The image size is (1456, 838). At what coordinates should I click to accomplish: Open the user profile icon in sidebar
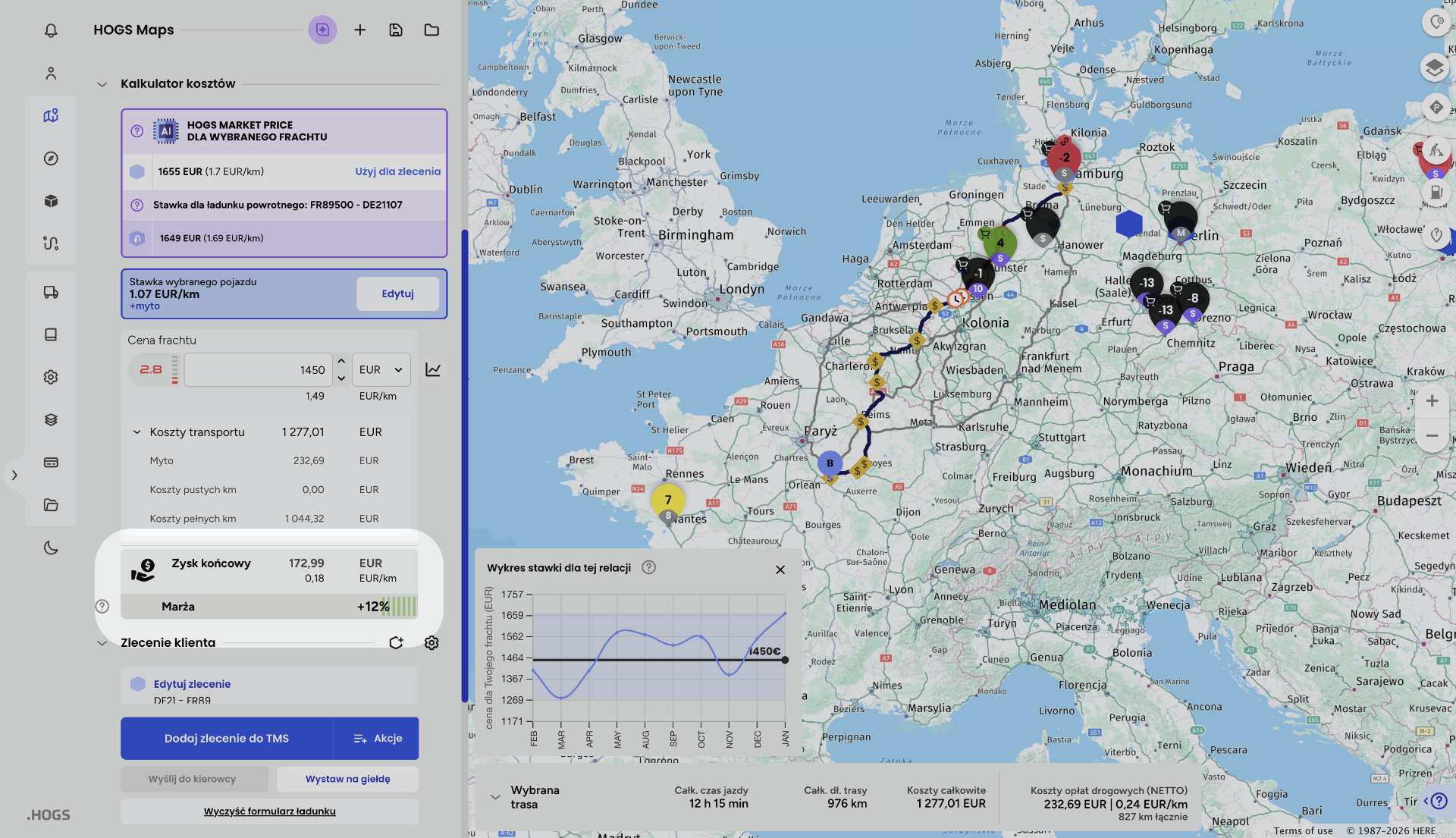[x=51, y=74]
